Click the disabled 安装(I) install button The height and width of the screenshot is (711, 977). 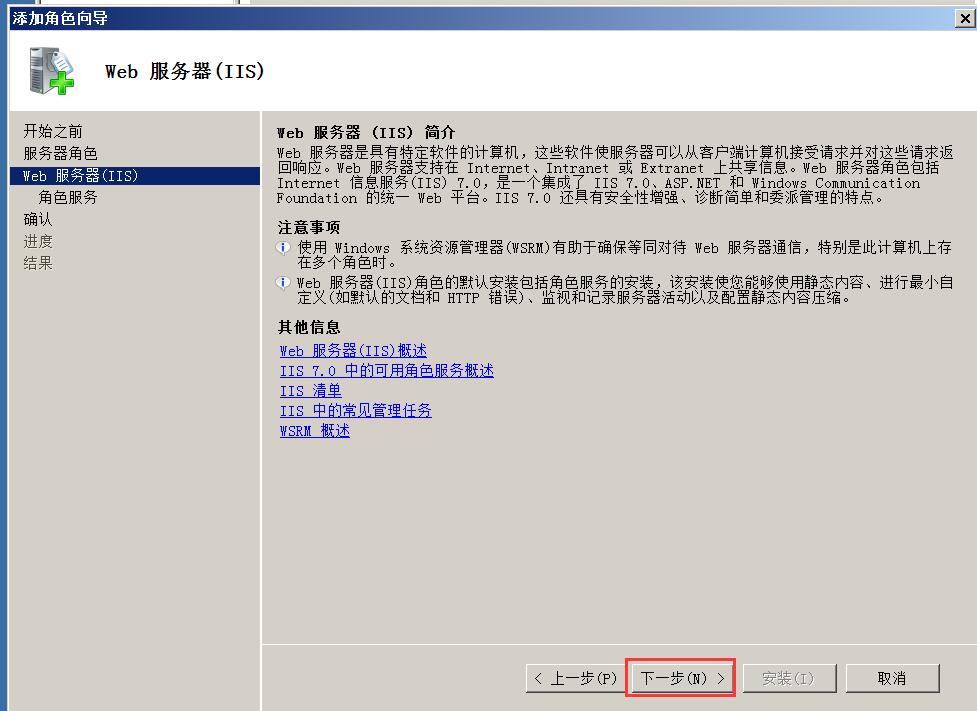tap(789, 678)
